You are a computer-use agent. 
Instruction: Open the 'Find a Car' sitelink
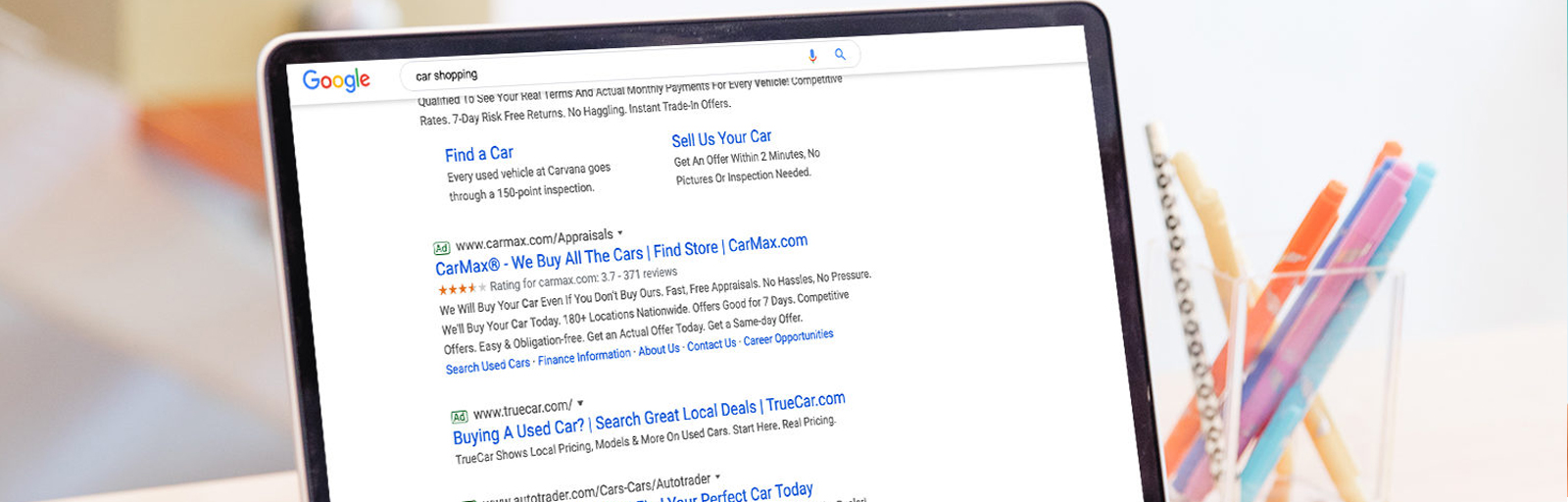tap(478, 154)
